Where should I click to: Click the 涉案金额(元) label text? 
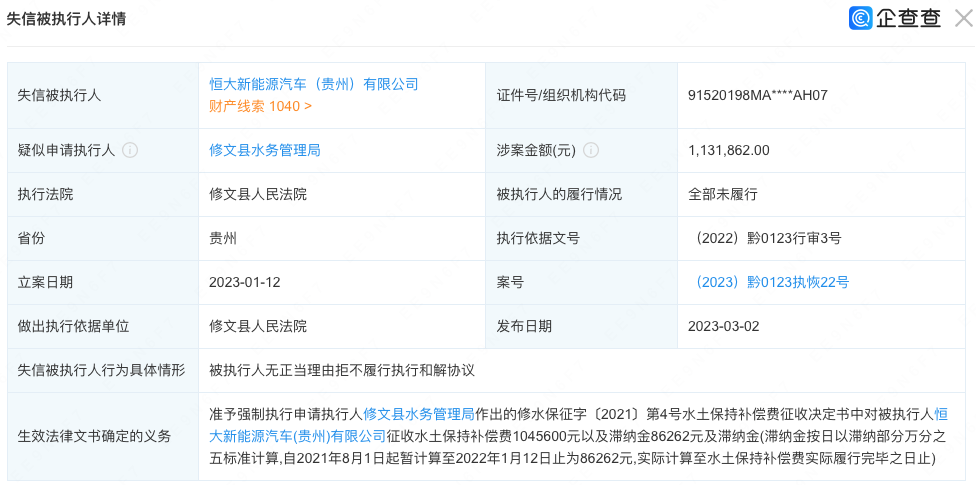tap(536, 150)
